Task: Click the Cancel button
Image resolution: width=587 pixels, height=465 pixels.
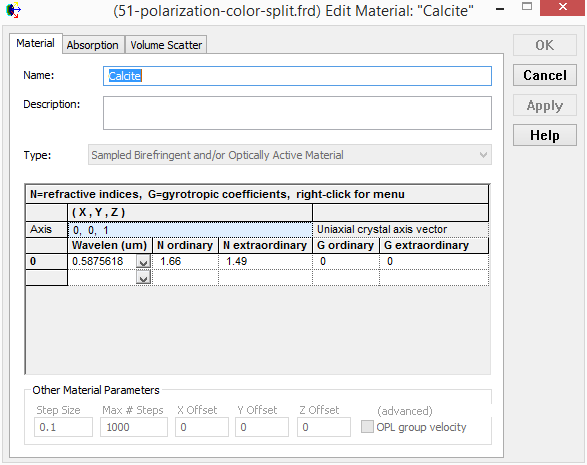Action: coord(545,75)
